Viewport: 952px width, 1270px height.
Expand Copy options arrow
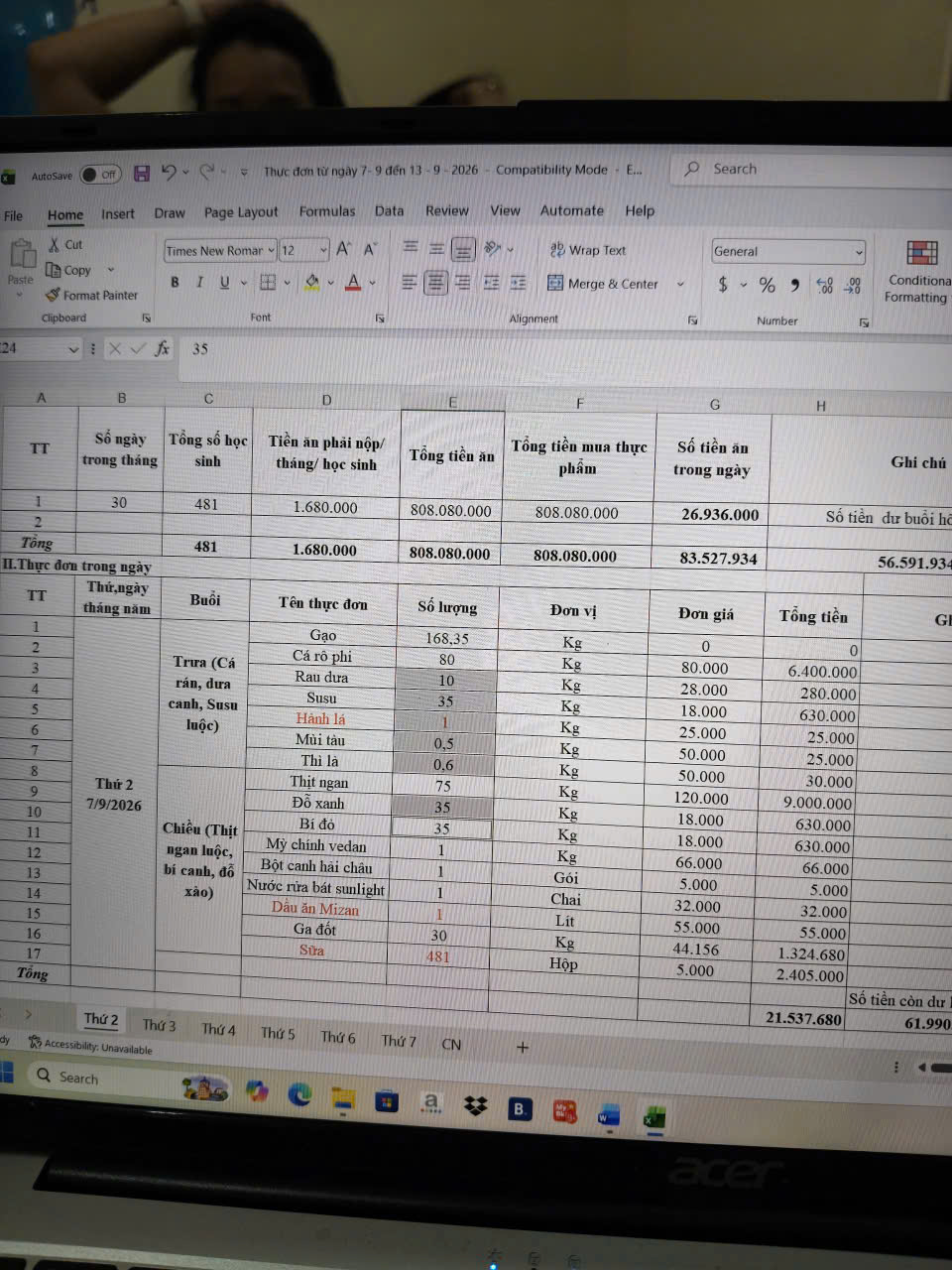pyautogui.click(x=110, y=270)
